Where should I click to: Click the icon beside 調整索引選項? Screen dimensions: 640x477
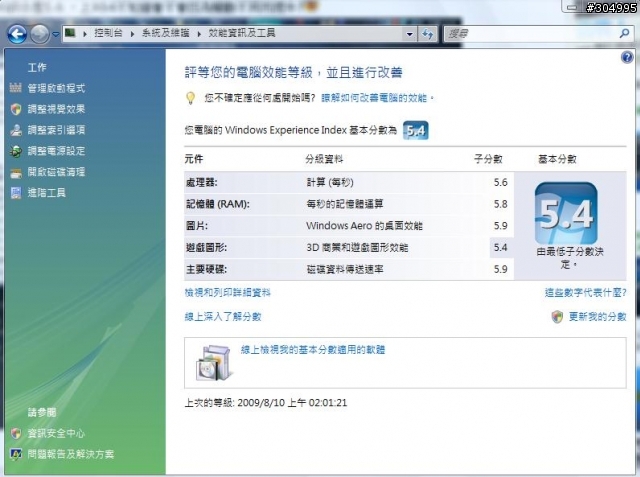(x=16, y=130)
